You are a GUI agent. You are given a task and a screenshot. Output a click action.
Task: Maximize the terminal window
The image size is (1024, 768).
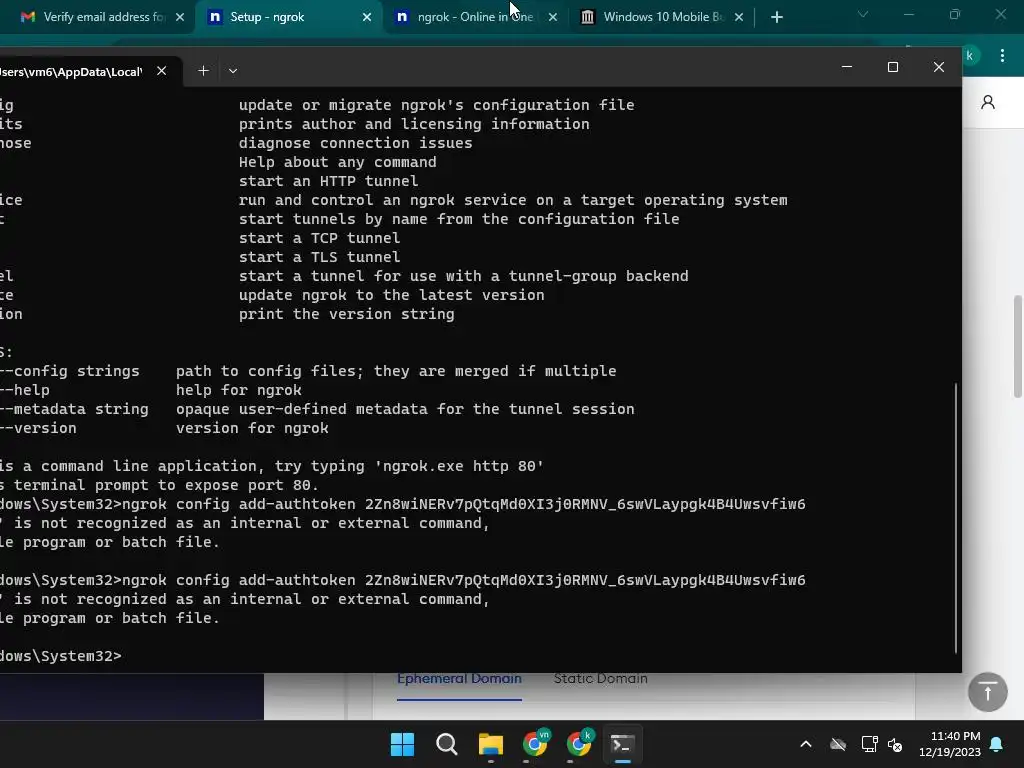click(x=893, y=67)
